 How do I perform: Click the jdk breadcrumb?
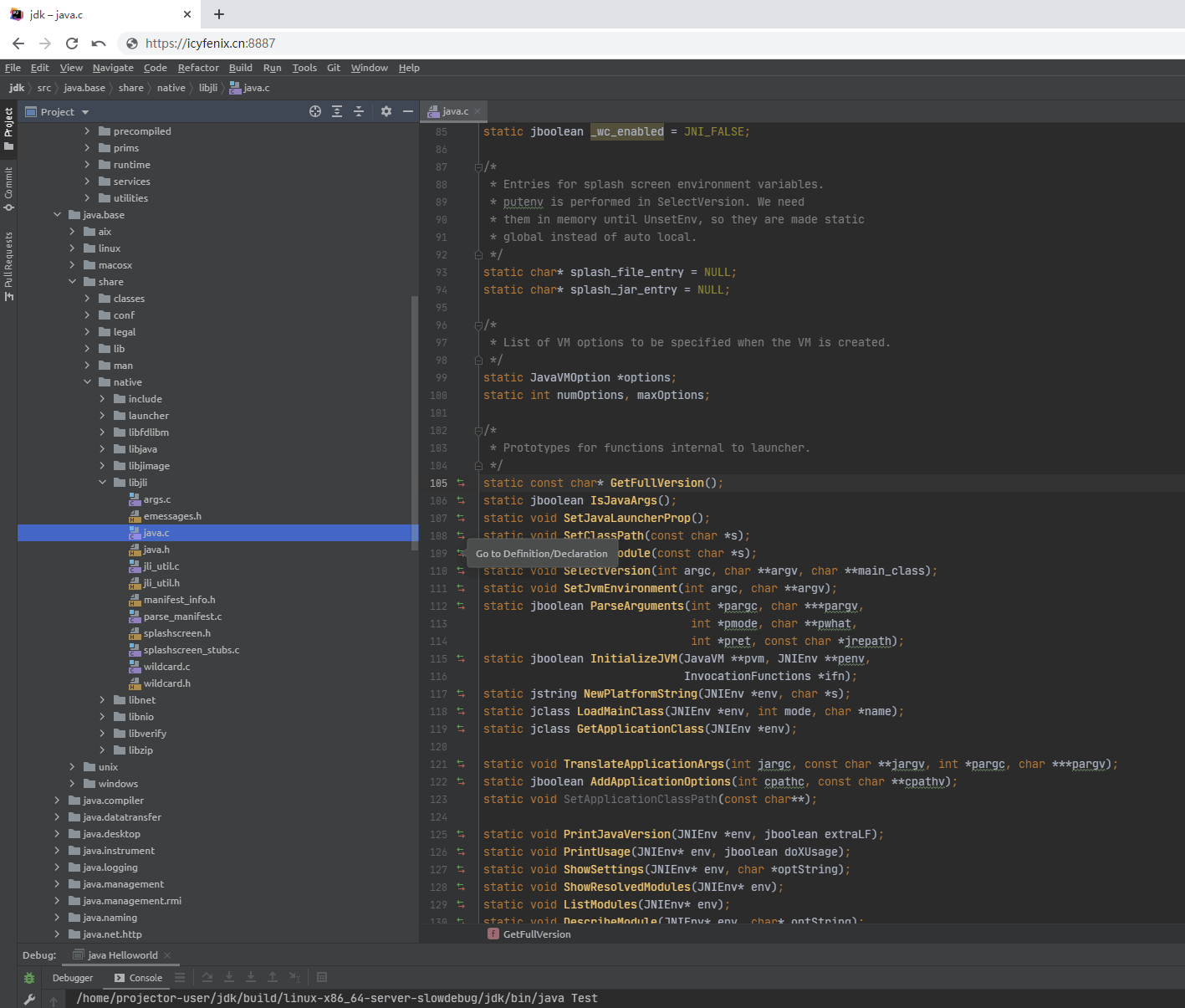17,88
